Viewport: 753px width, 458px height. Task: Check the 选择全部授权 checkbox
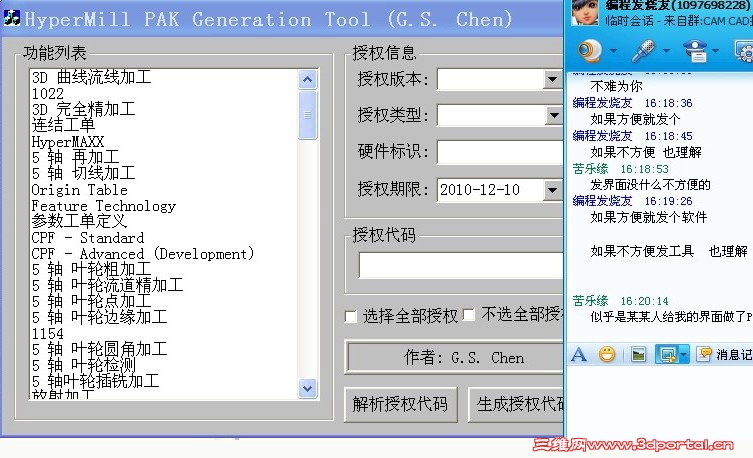pyautogui.click(x=351, y=317)
